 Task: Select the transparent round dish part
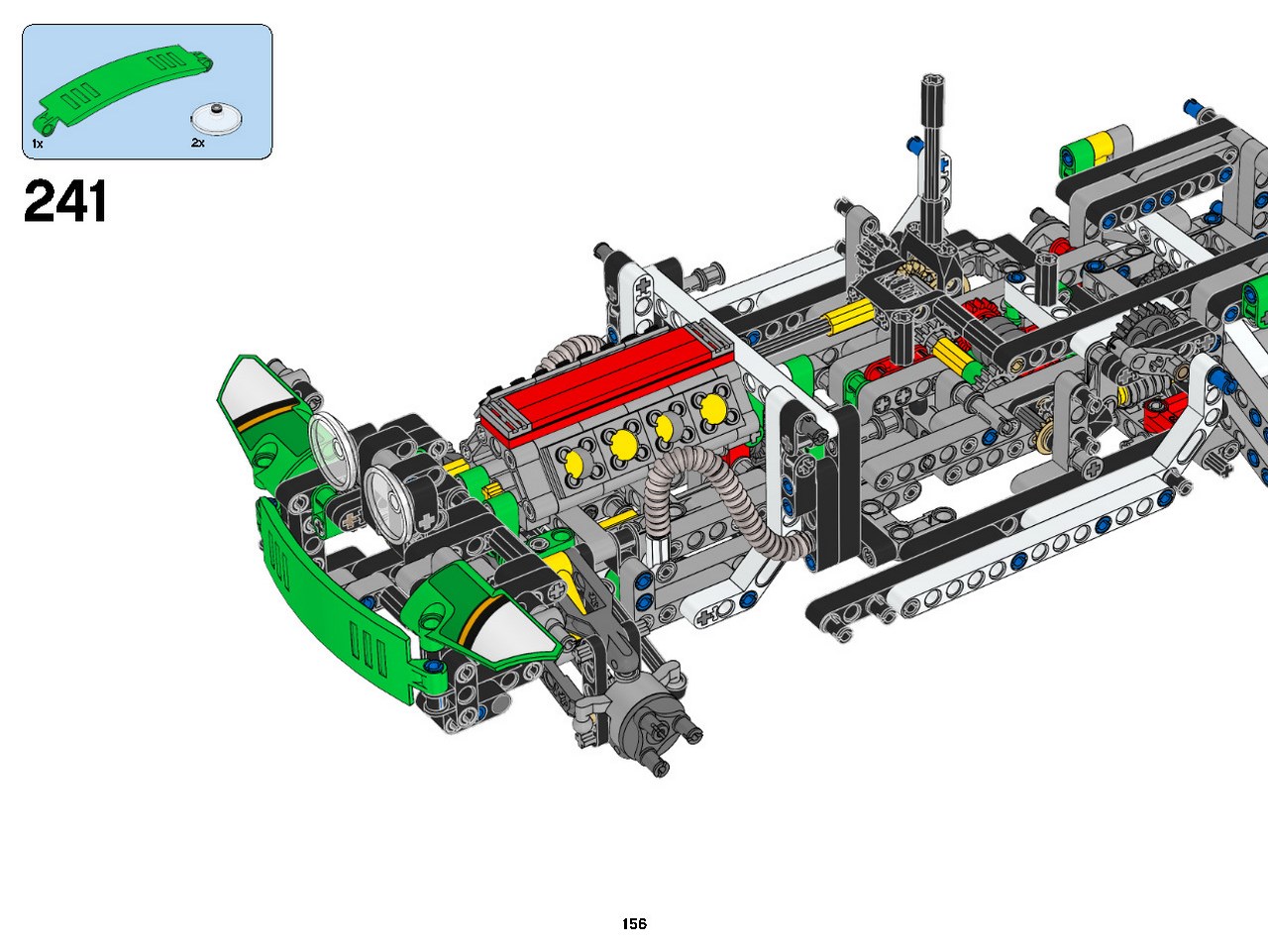coord(218,118)
